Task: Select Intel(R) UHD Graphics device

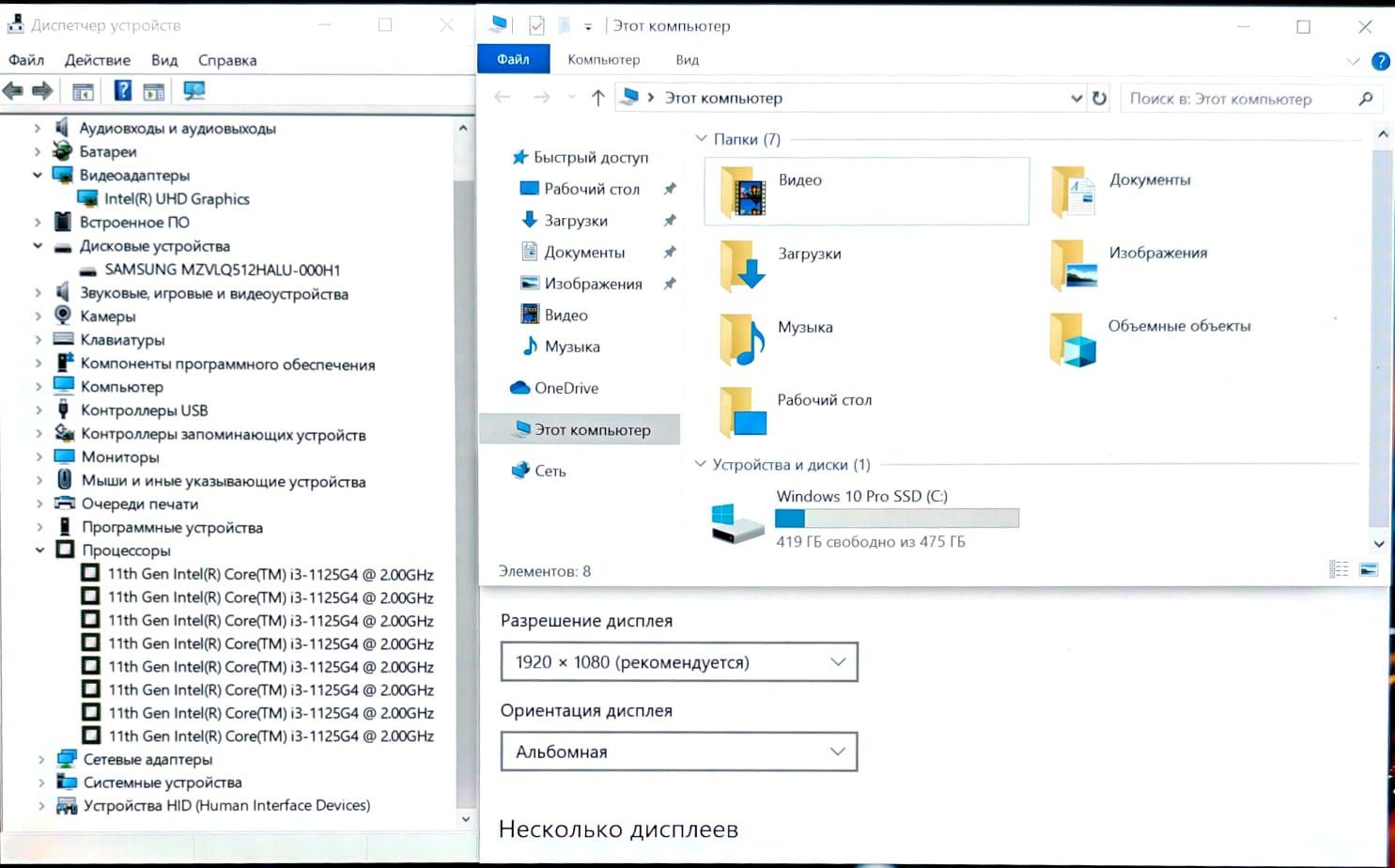Action: coord(177,199)
